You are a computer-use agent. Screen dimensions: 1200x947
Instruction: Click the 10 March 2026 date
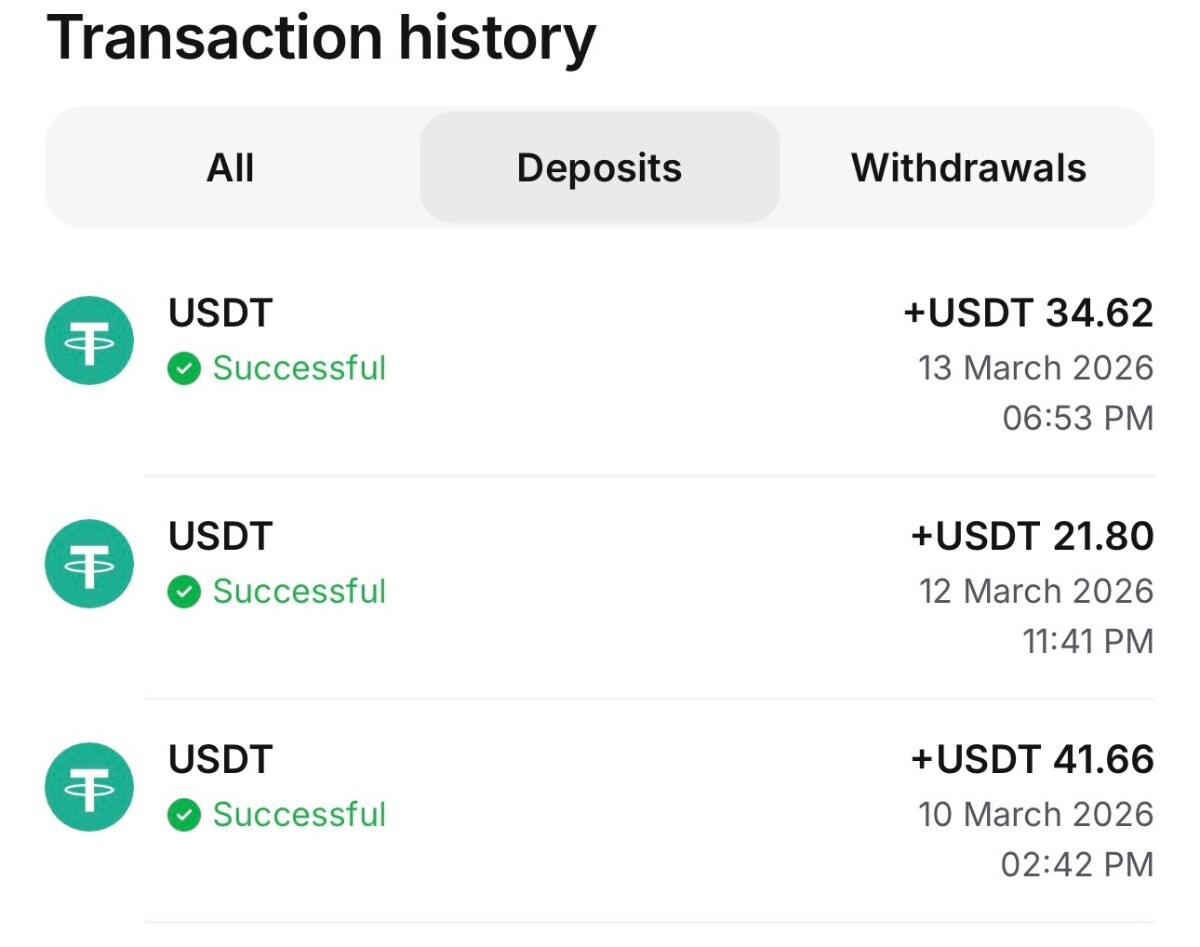1036,814
